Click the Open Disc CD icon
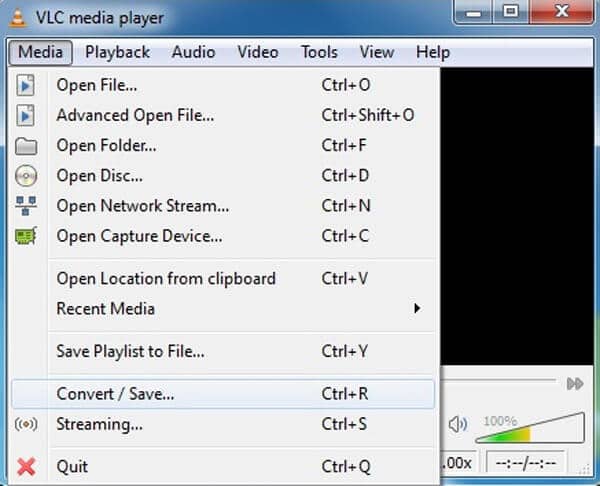The height and width of the screenshot is (486, 600). [26, 176]
